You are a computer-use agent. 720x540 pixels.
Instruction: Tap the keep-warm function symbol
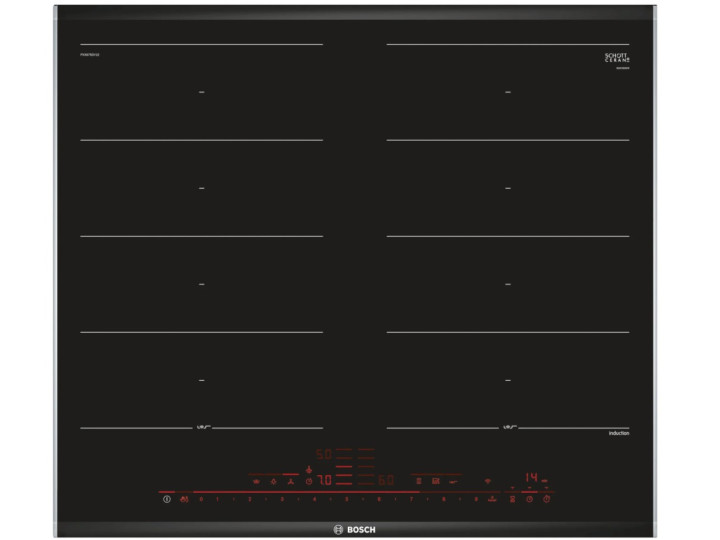(256, 481)
